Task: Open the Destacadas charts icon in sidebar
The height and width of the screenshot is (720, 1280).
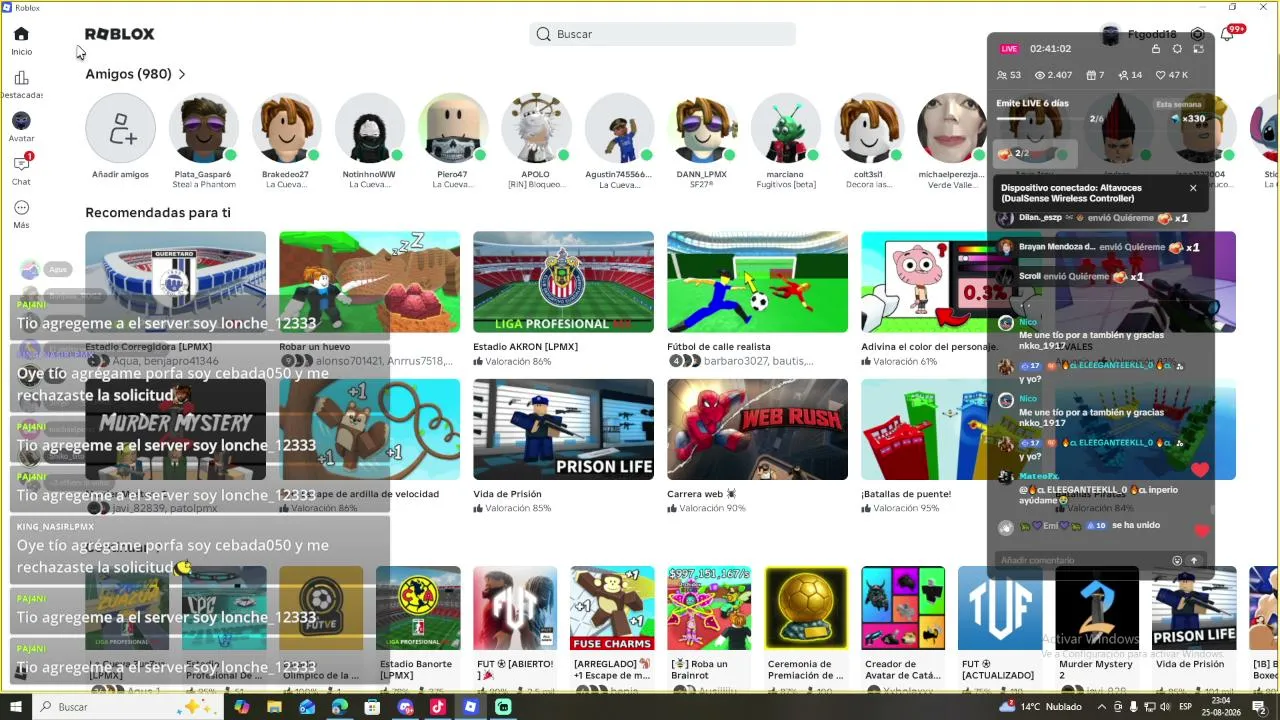Action: [21, 84]
